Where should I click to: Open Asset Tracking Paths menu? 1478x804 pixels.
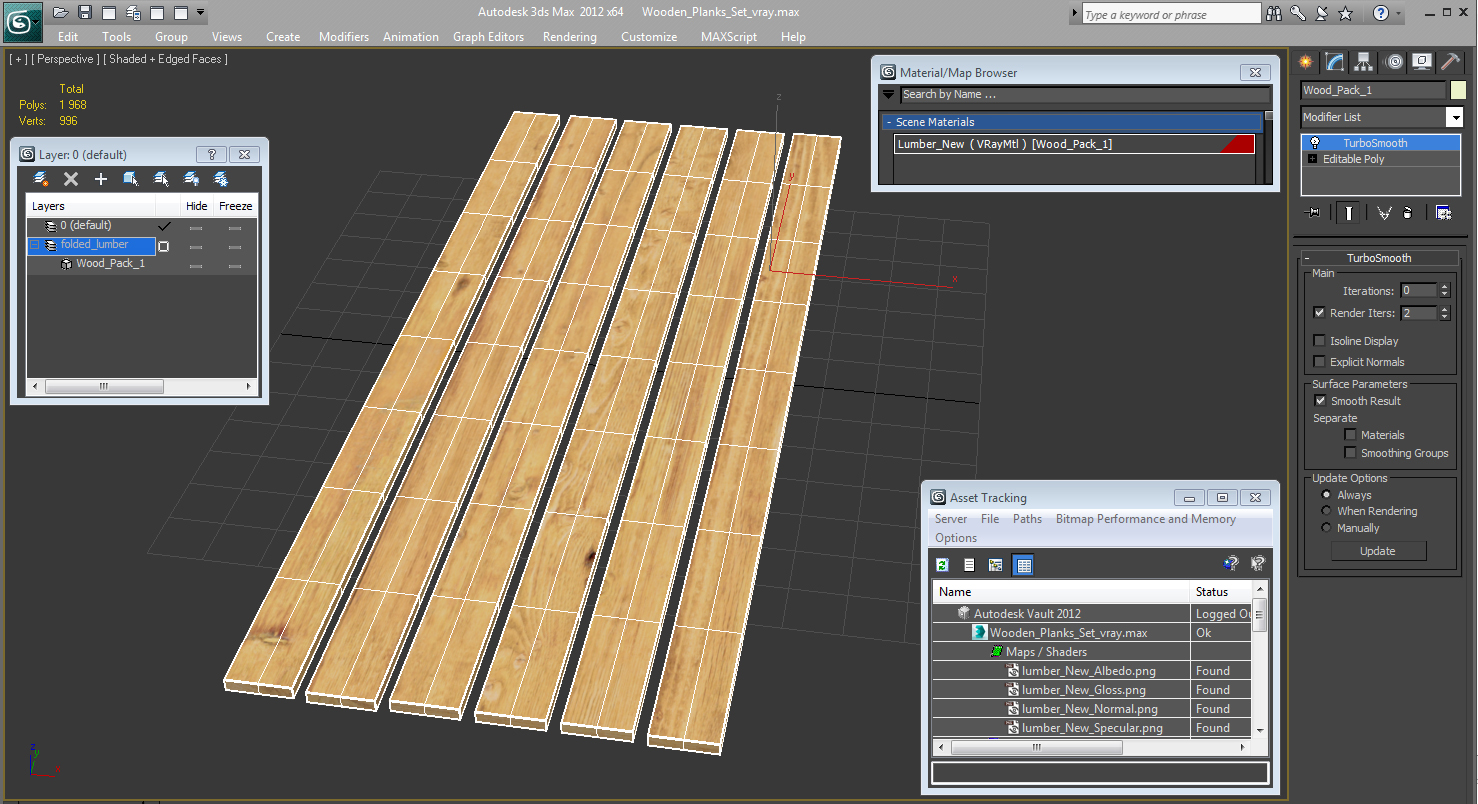click(1027, 519)
